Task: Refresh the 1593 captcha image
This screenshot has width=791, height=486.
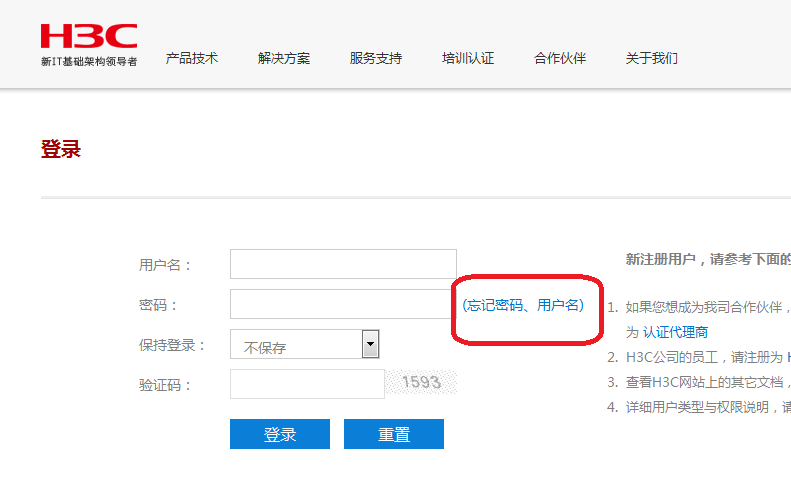Action: coord(421,383)
